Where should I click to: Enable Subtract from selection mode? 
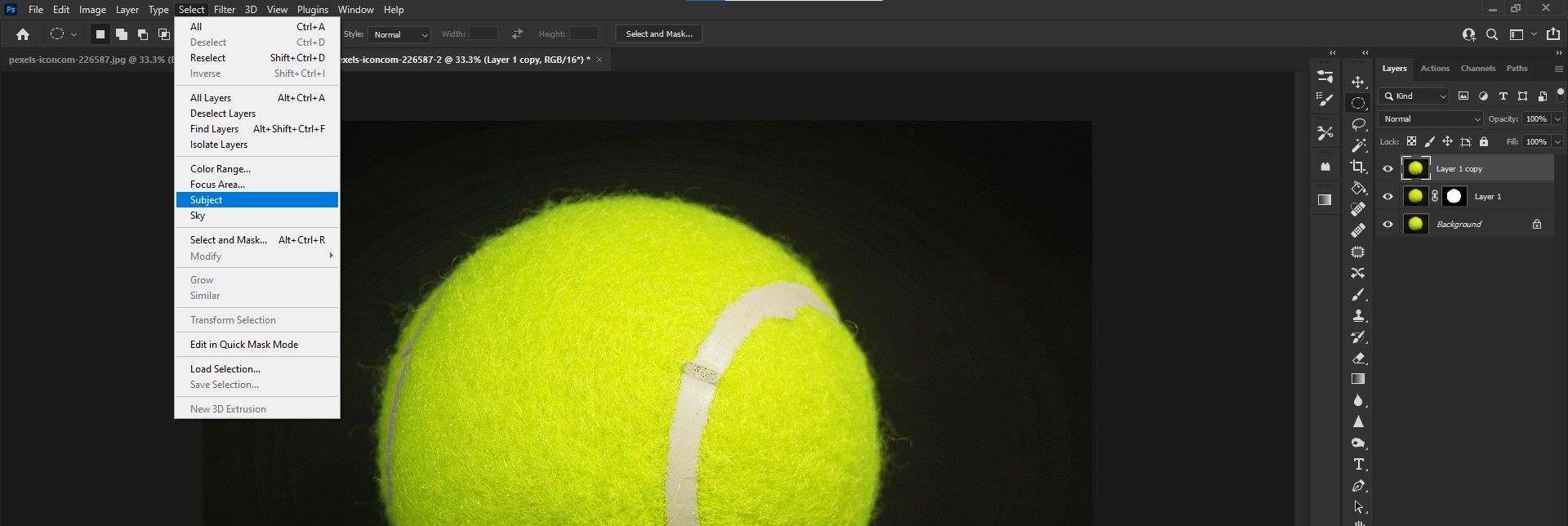pos(143,34)
